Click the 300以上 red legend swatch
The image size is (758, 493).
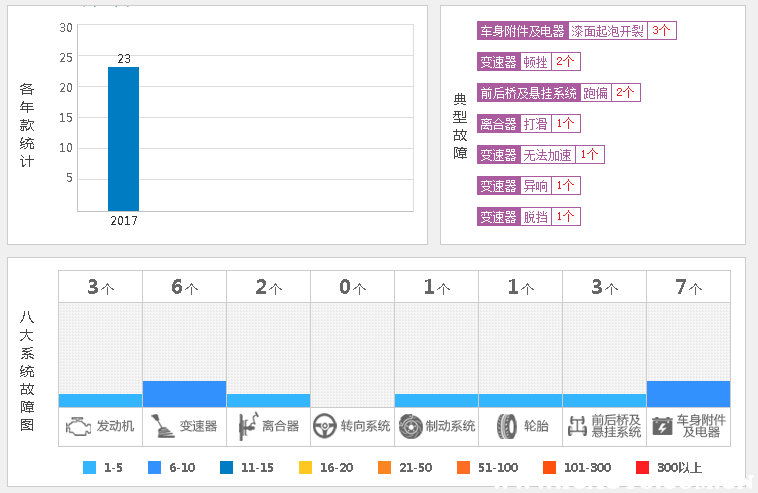point(643,468)
